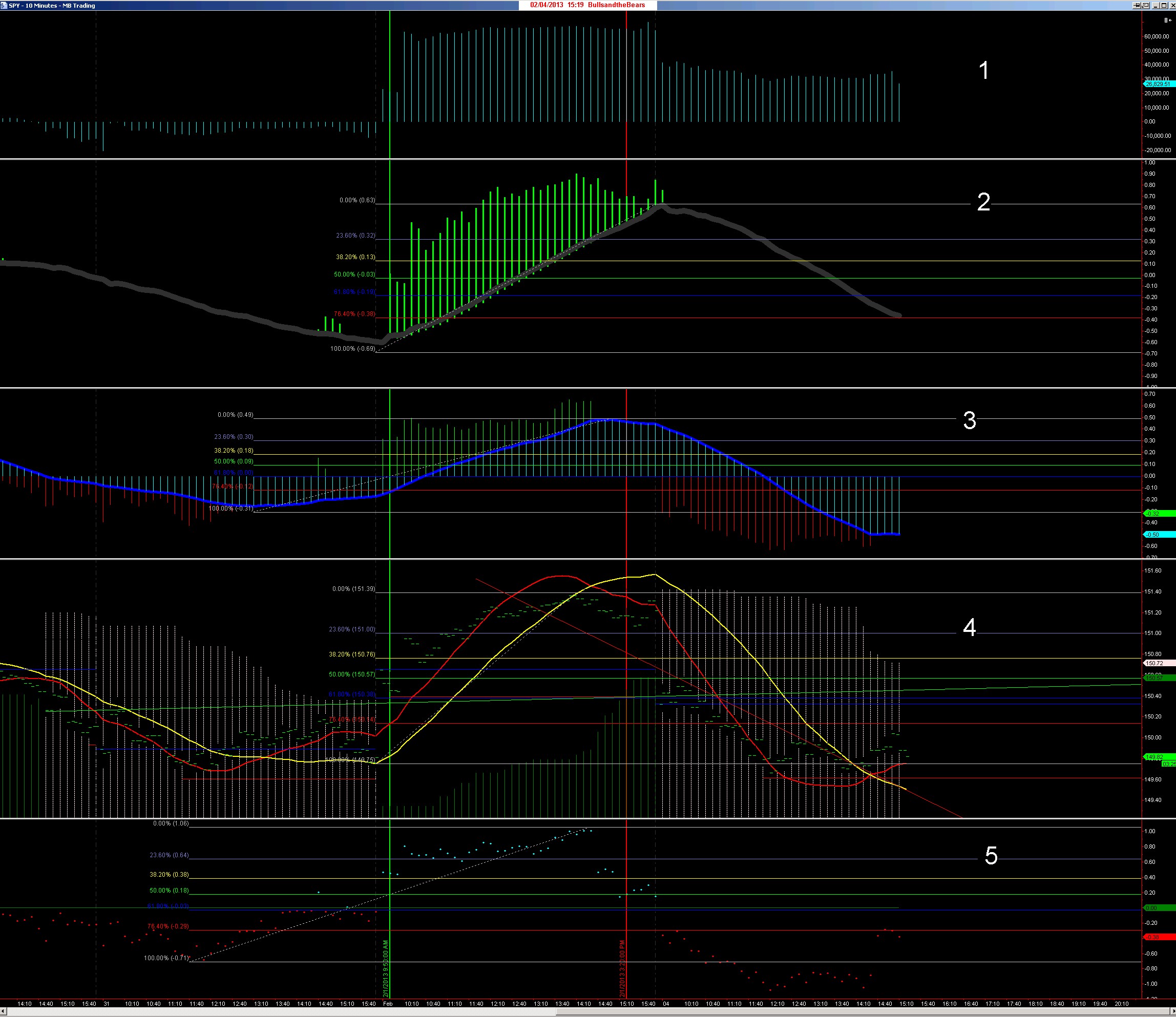The width and height of the screenshot is (1176, 1017).
Task: Select the '50.00% (150.57)' price level label
Action: coord(352,674)
